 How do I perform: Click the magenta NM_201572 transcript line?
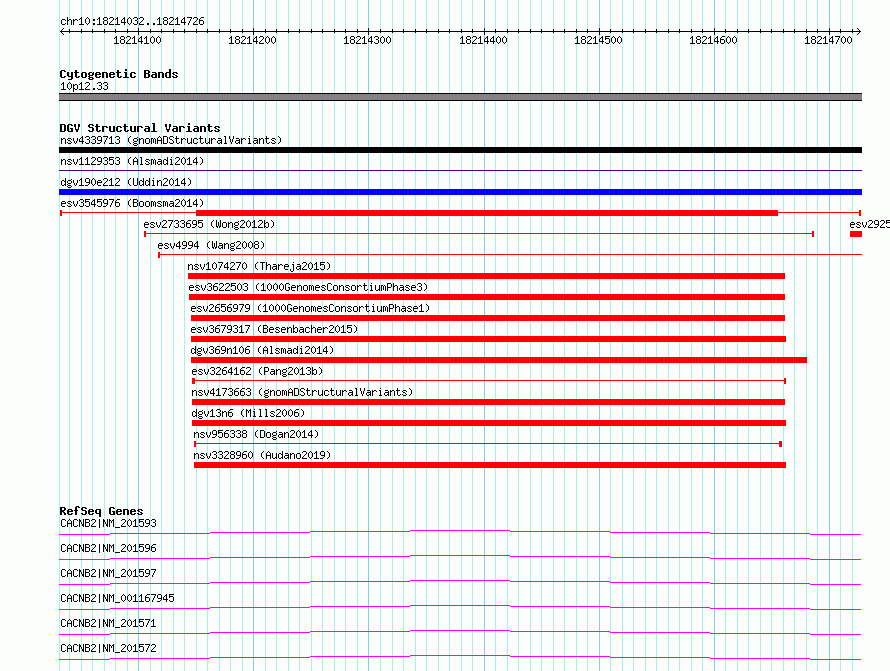[x=460, y=657]
